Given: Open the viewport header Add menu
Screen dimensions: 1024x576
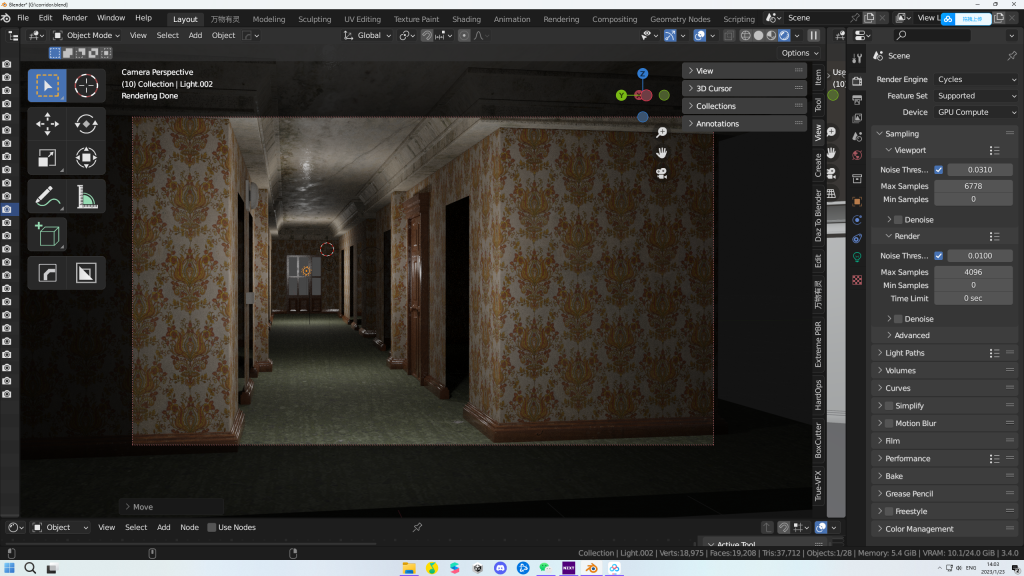Looking at the screenshot, I should pyautogui.click(x=195, y=35).
